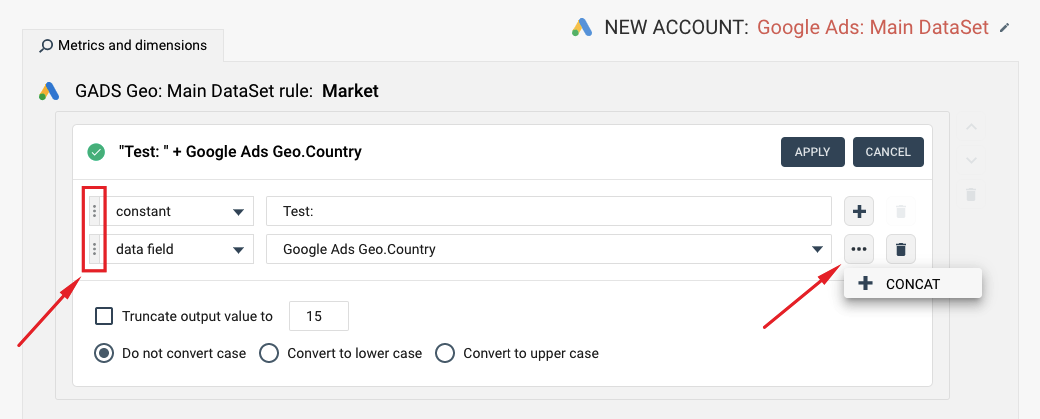Click the Market rule name

click(x=350, y=91)
